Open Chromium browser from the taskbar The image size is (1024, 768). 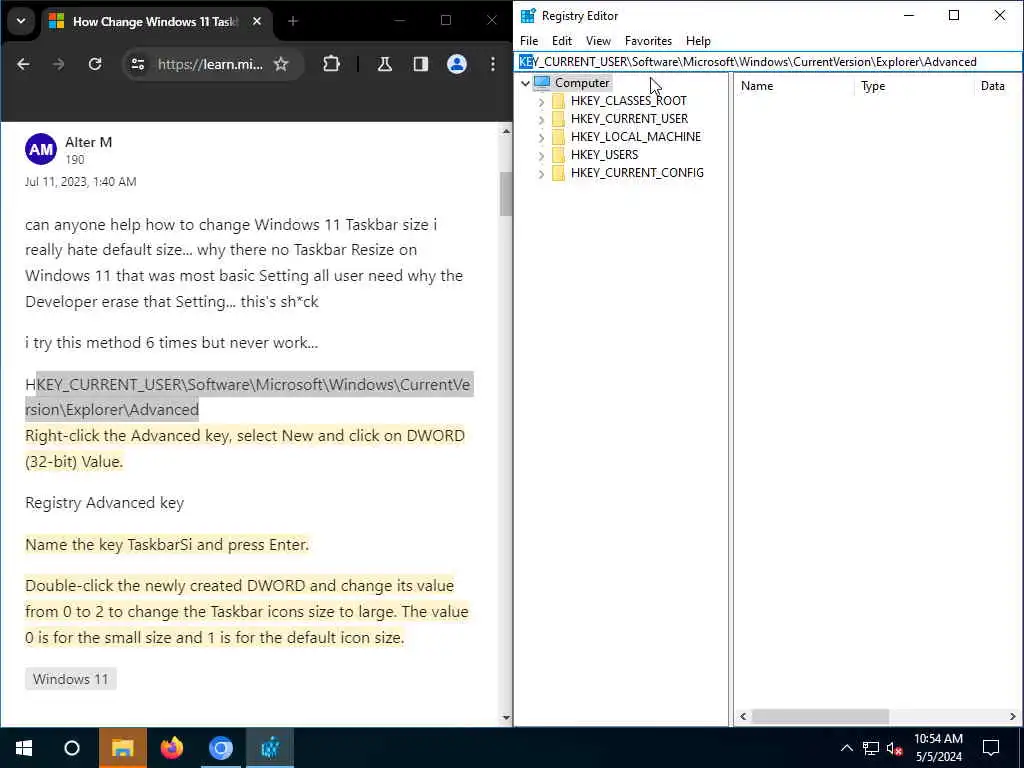[221, 748]
